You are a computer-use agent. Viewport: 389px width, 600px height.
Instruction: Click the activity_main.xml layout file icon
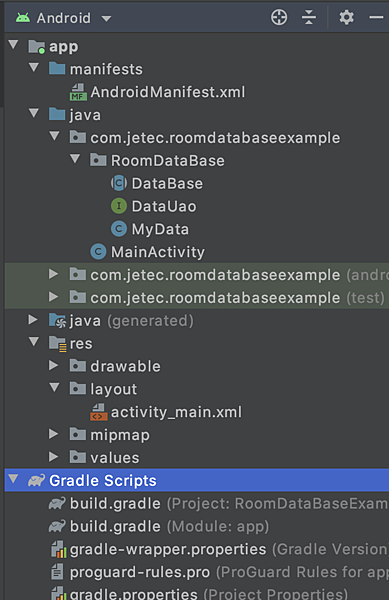pos(99,412)
